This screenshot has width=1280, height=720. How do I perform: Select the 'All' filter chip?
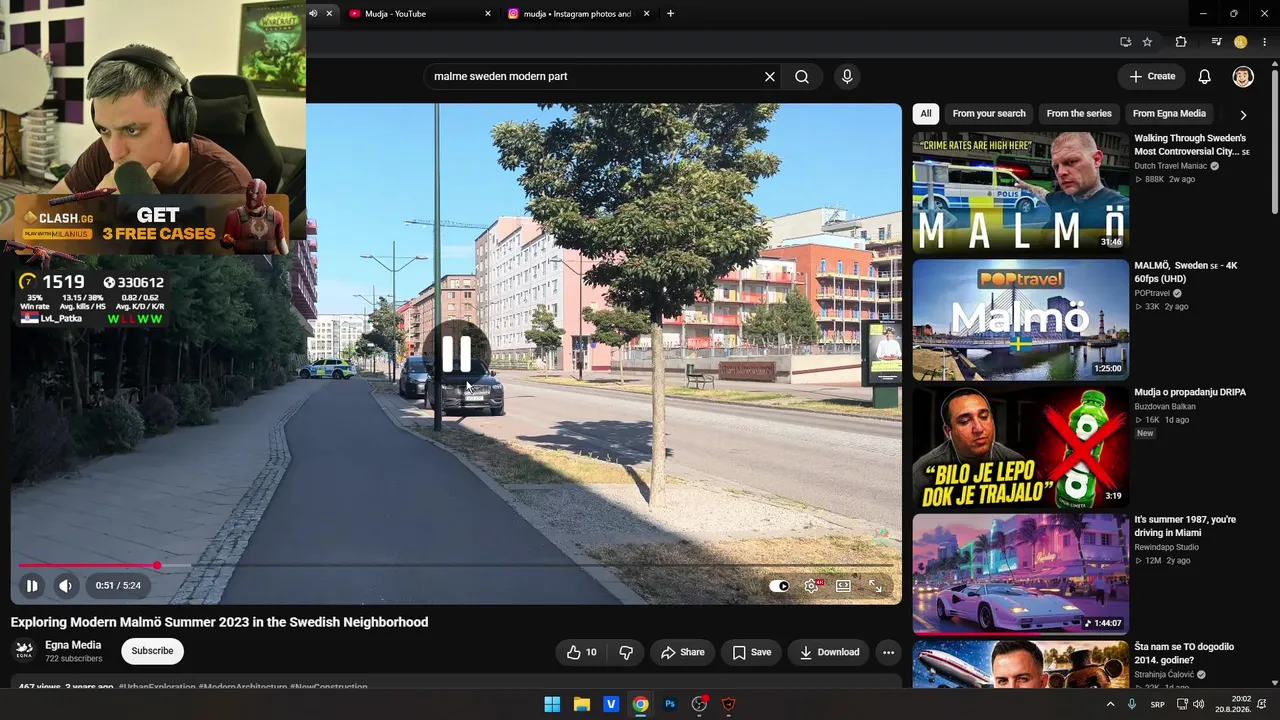pos(926,114)
